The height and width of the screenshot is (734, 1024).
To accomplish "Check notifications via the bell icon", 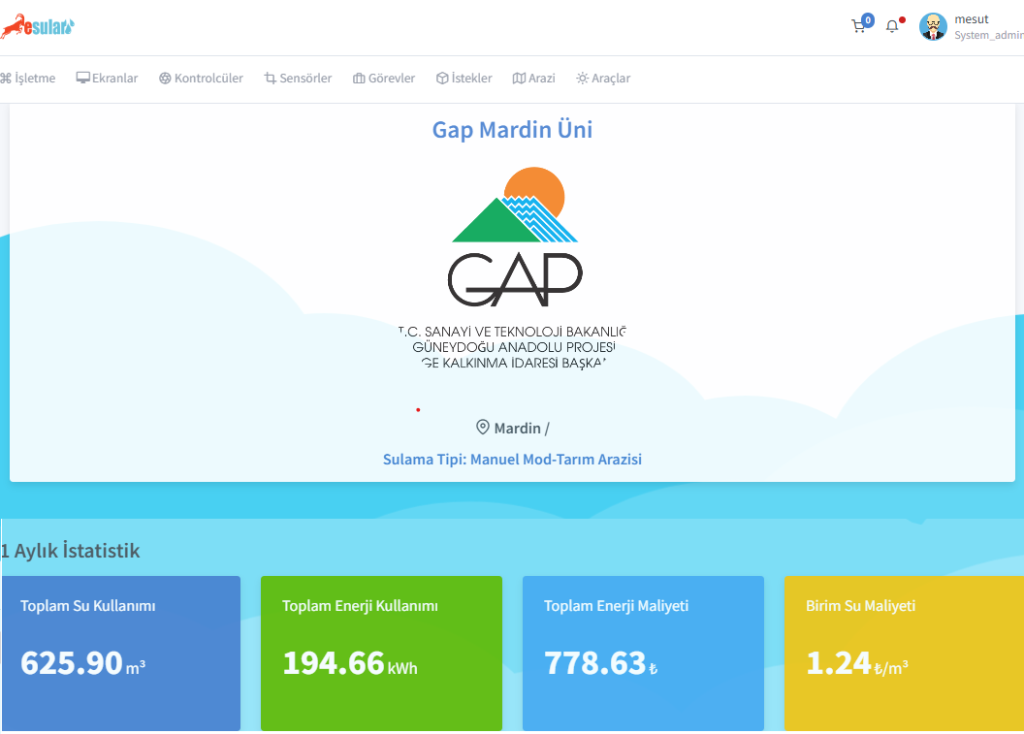I will pos(892,26).
